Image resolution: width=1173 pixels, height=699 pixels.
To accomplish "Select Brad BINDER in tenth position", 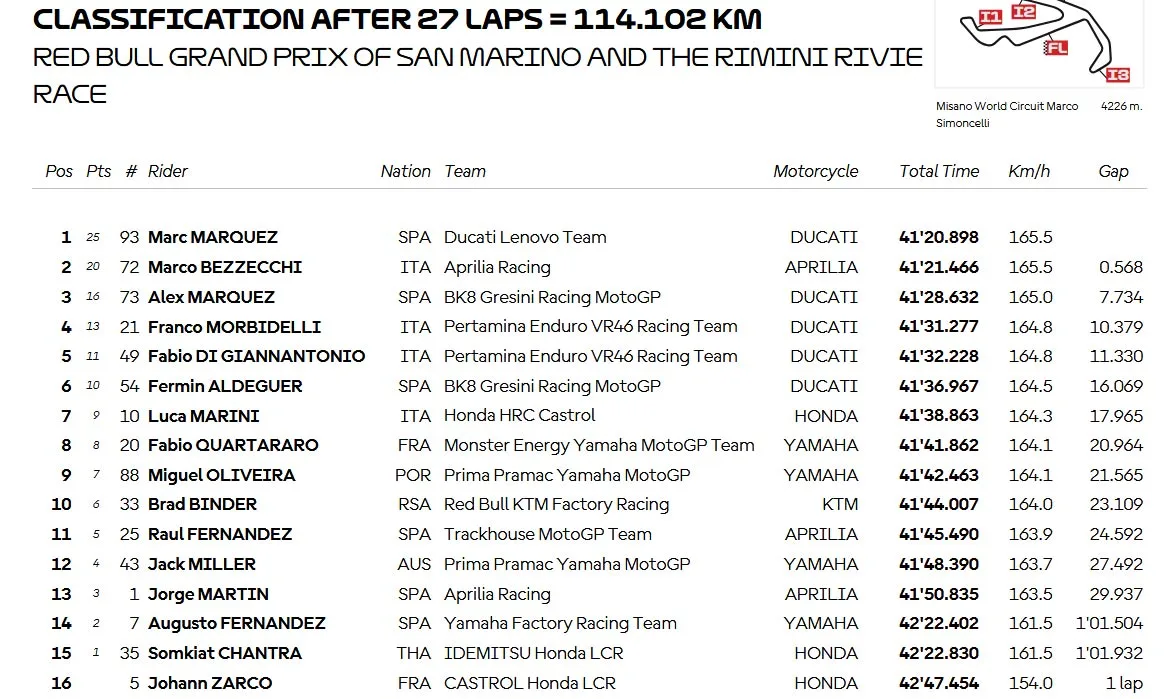I will [202, 504].
